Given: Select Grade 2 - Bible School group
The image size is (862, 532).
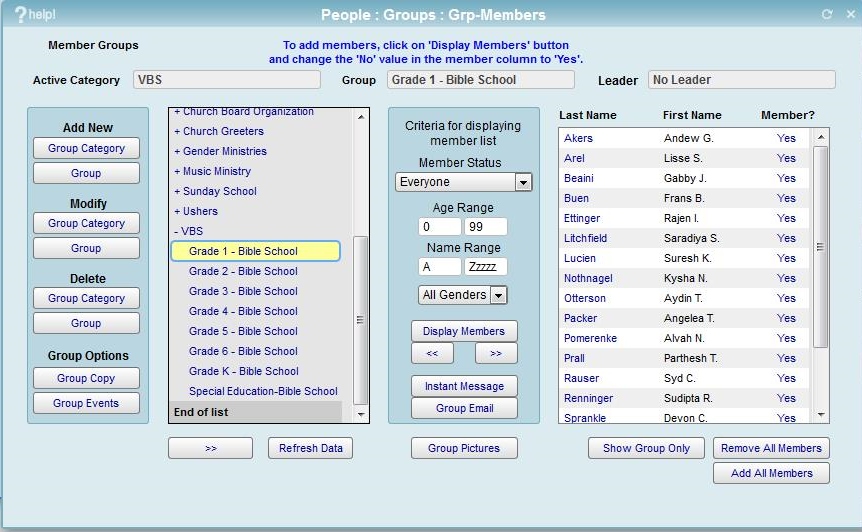Looking at the screenshot, I should [x=243, y=271].
